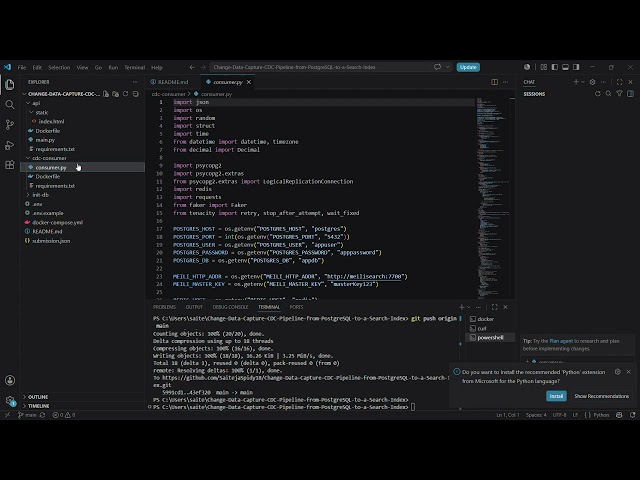This screenshot has height=480, width=640.
Task: Toggle the bottom panel layout
Action: [565, 67]
